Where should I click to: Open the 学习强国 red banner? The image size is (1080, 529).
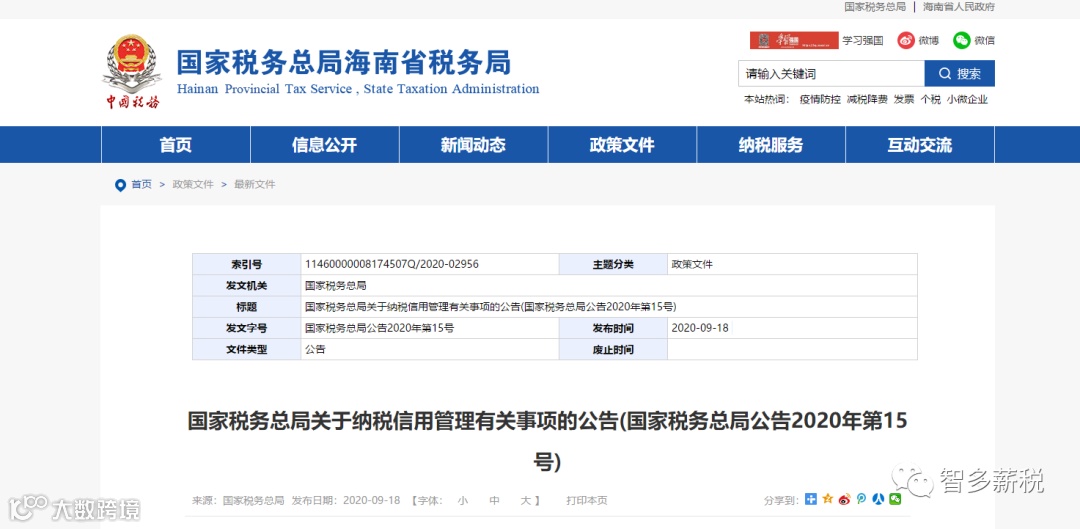(x=794, y=40)
